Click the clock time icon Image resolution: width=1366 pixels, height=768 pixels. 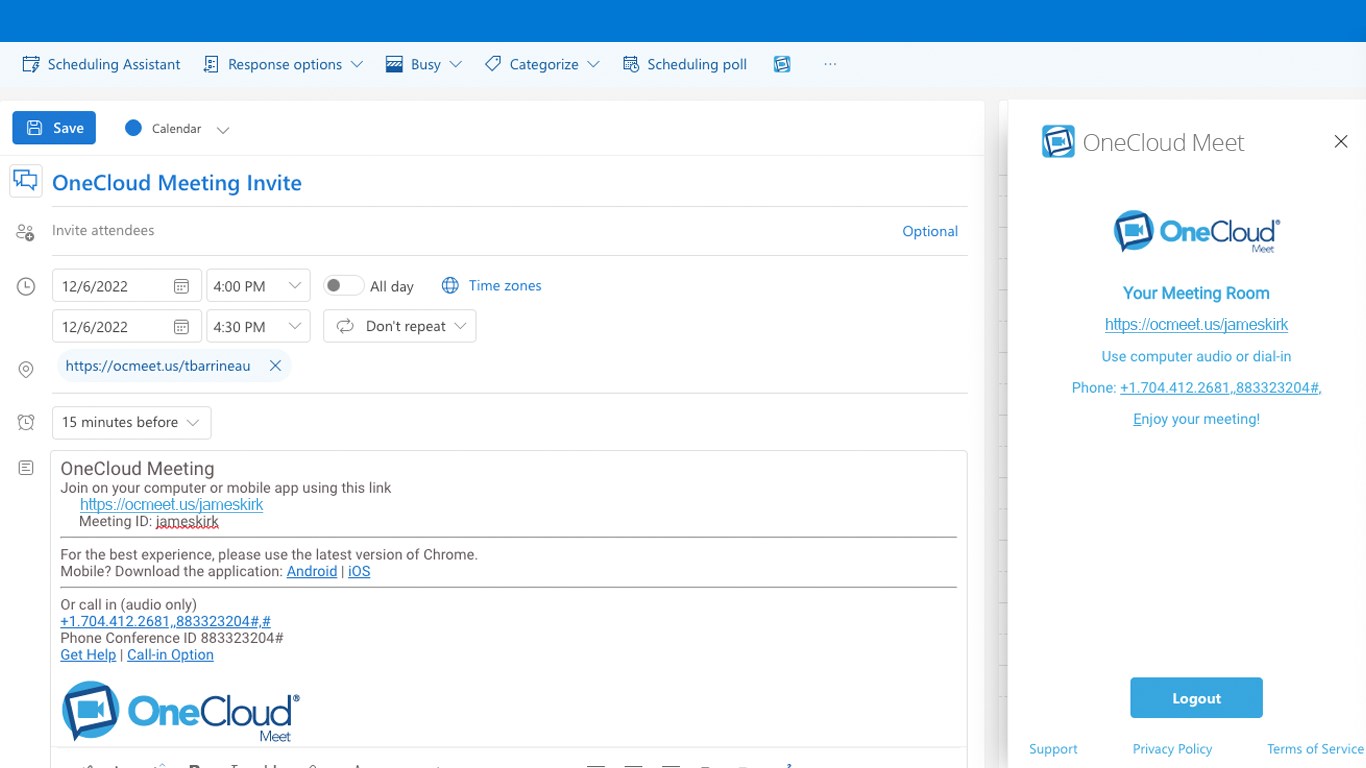[26, 287]
